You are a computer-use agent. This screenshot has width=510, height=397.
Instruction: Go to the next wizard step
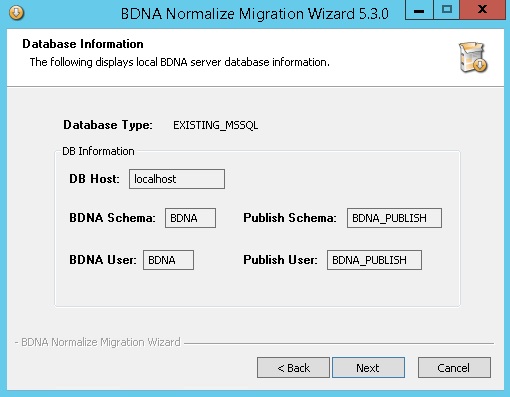(368, 368)
